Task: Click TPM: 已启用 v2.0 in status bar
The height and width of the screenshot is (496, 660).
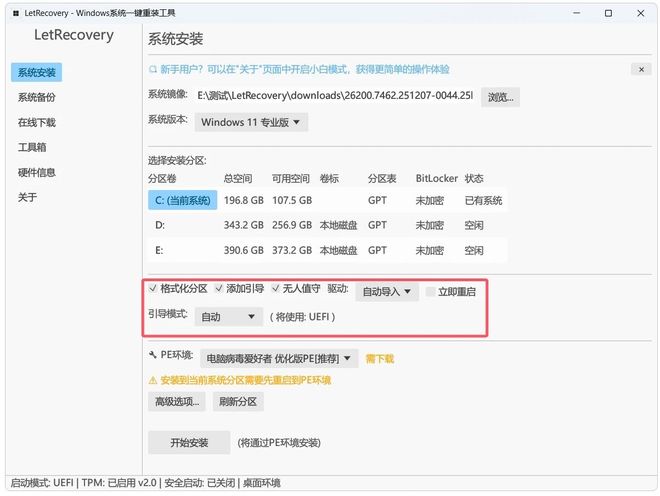Action: tap(119, 483)
